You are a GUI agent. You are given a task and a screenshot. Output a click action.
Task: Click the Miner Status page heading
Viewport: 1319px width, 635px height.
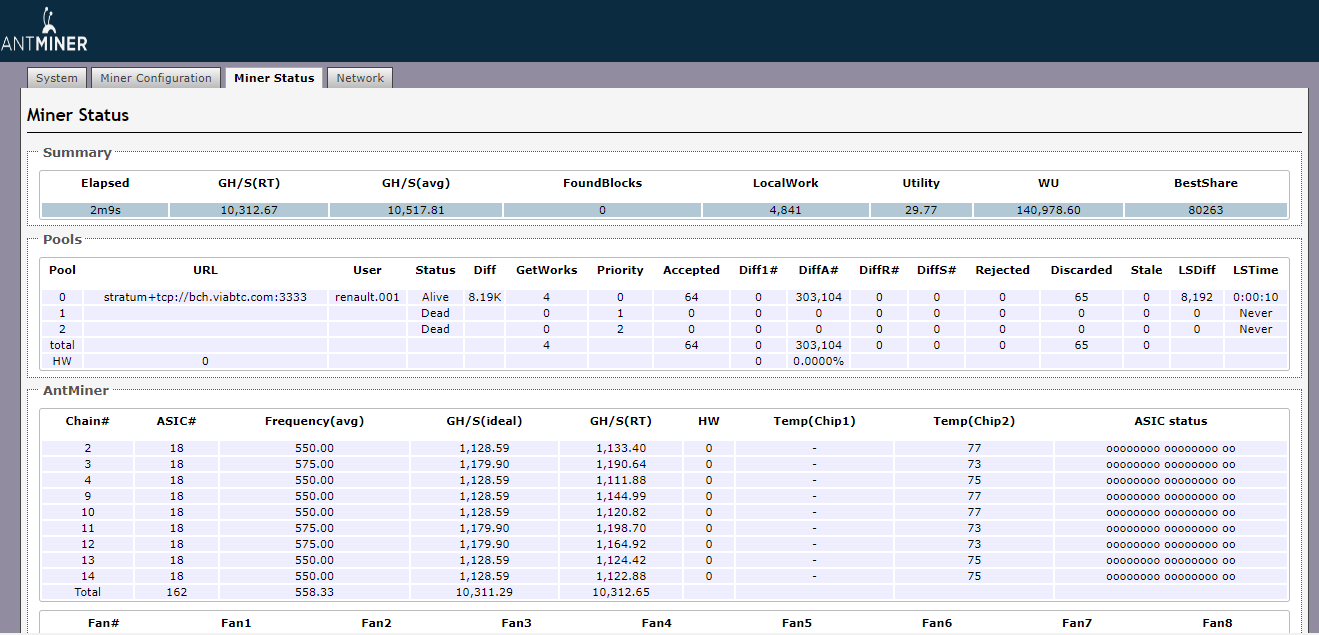coord(78,115)
